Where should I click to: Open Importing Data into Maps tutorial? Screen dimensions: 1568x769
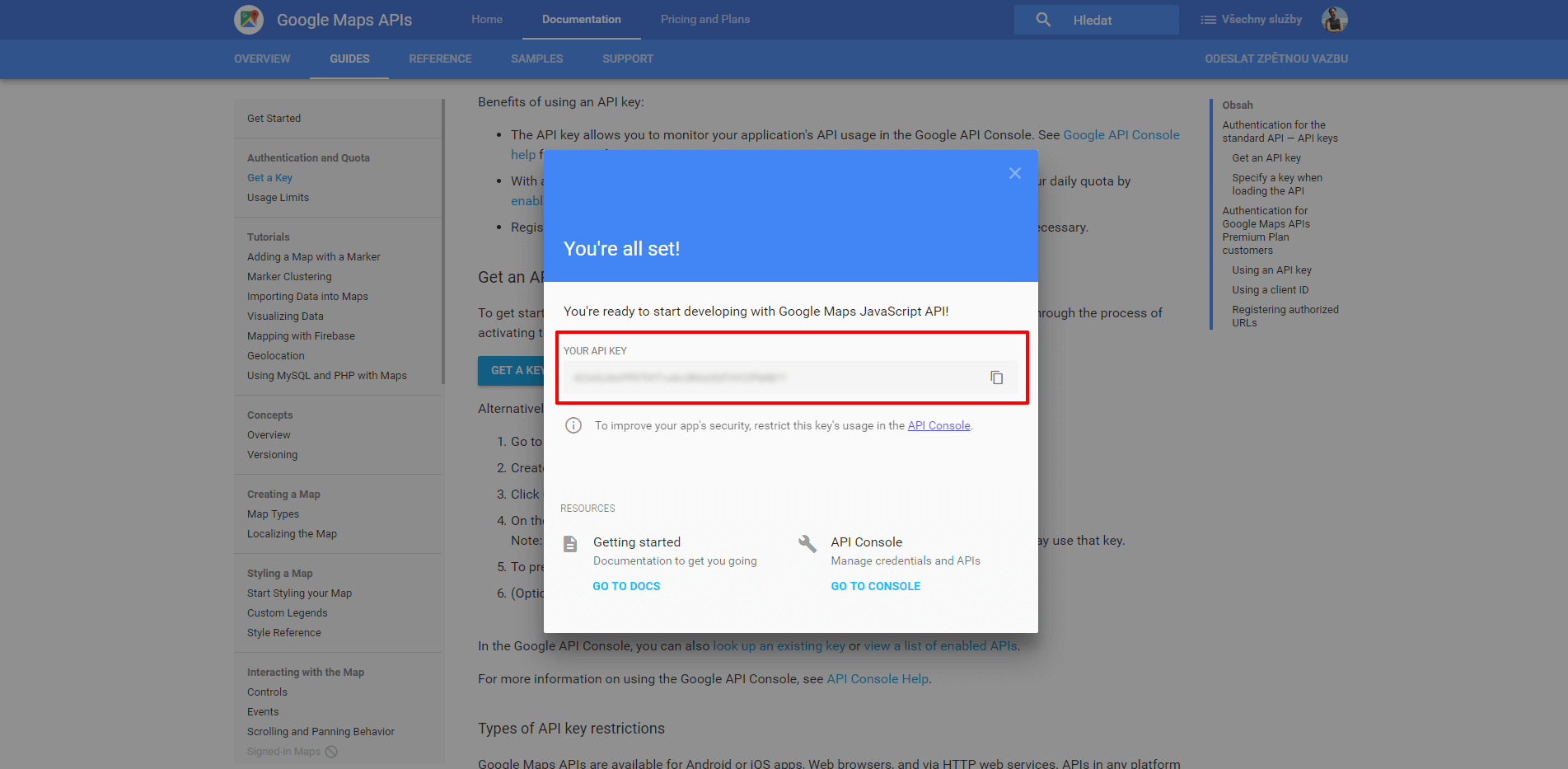pyautogui.click(x=307, y=297)
